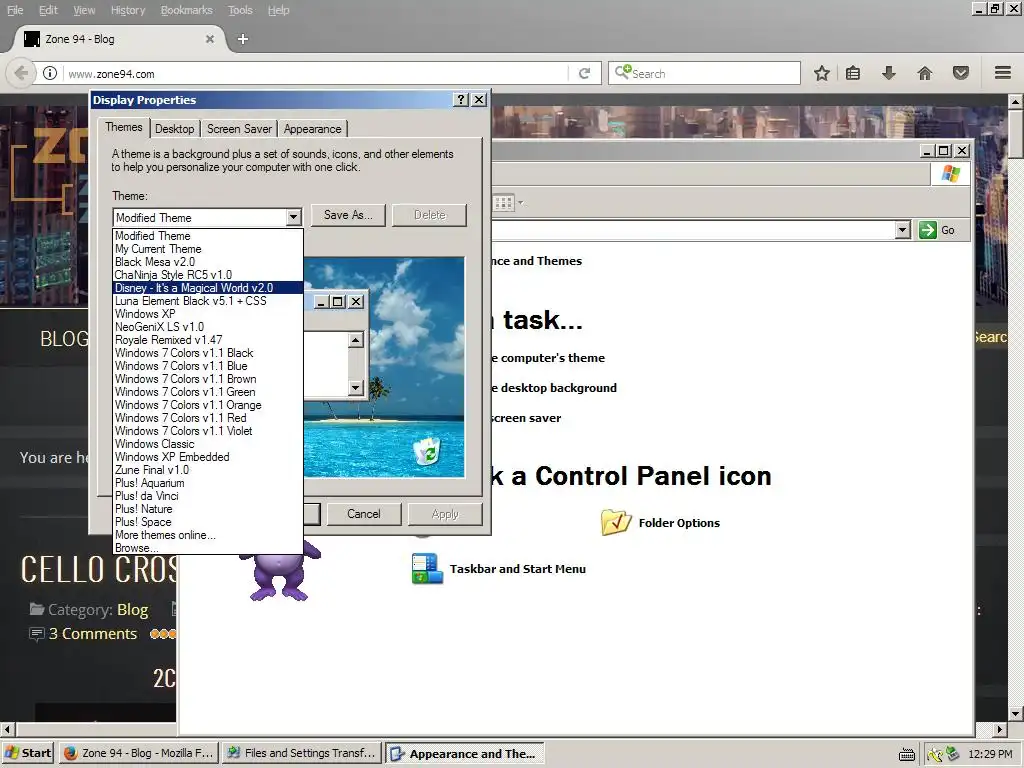This screenshot has height=768, width=1024.
Task: Open the Firefox hamburger menu
Action: pyautogui.click(x=1003, y=73)
